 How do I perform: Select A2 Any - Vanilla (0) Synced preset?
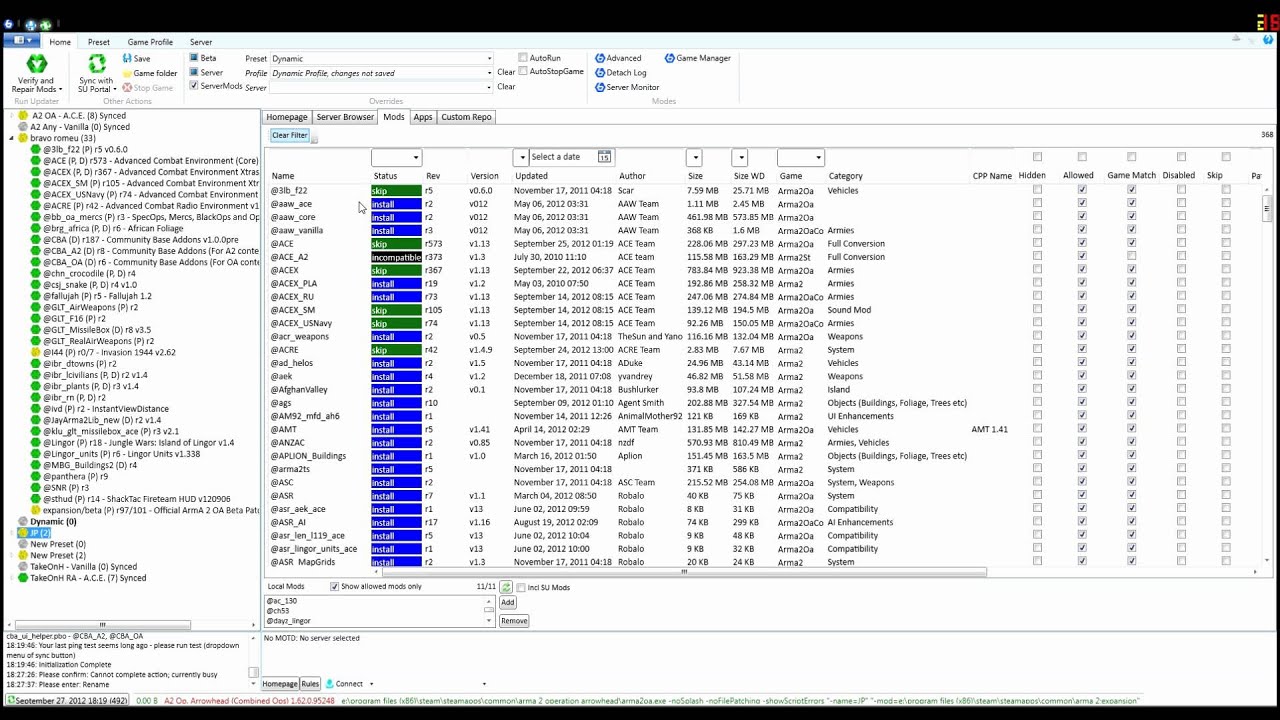tap(80, 127)
